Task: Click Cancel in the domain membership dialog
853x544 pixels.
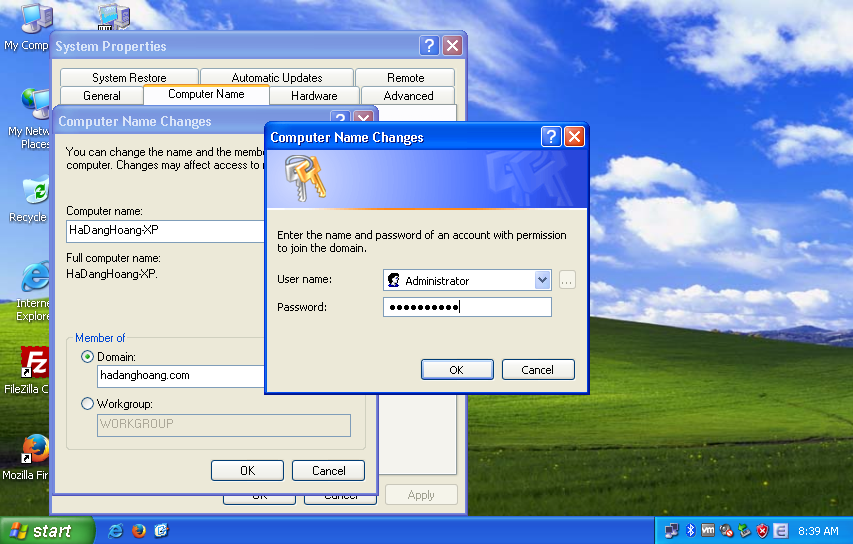Action: (x=329, y=471)
